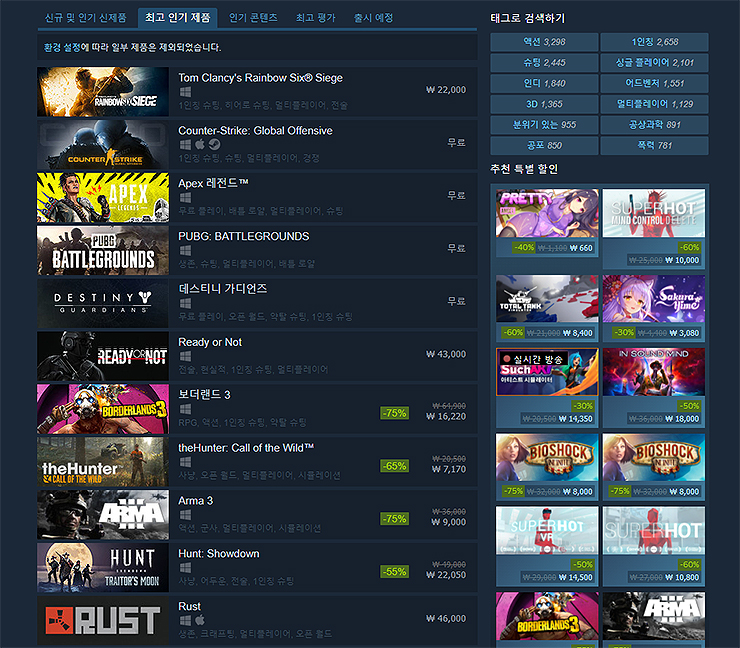Select the 공포 850 tag button
Screen dimensions: 740x648
[544, 146]
